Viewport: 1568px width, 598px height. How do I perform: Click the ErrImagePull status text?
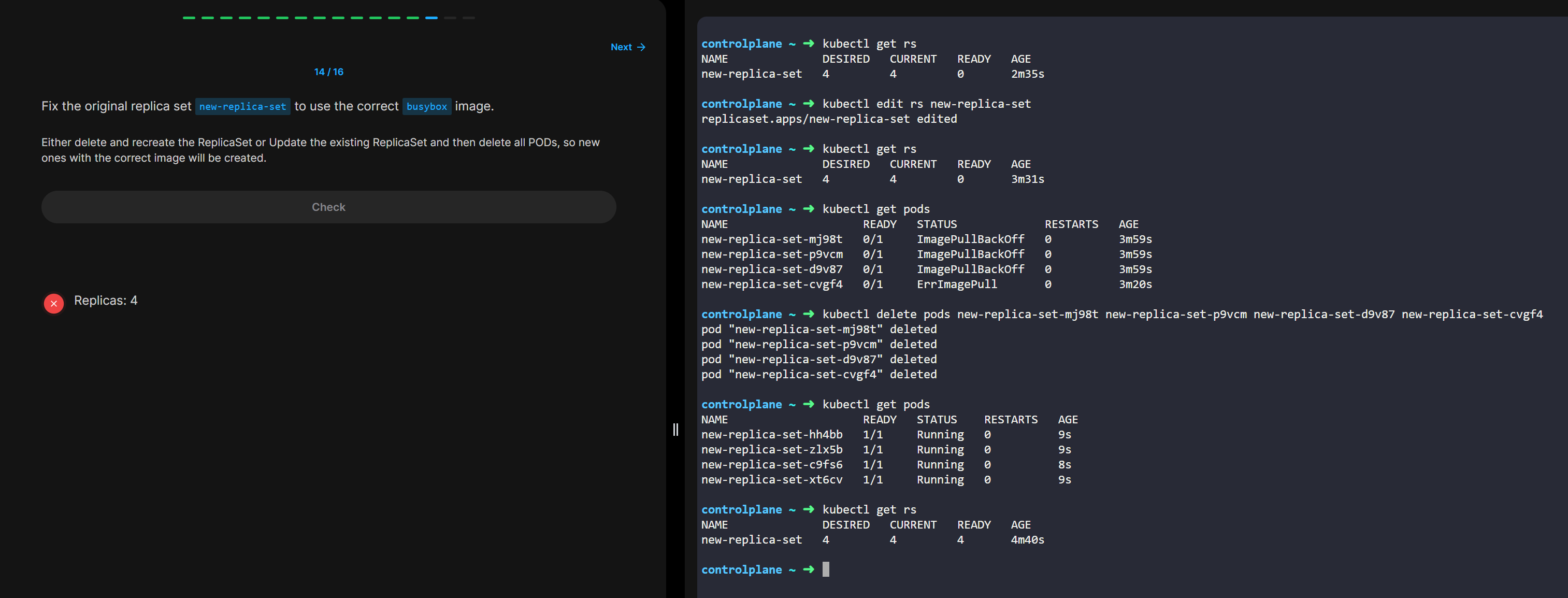tap(956, 284)
